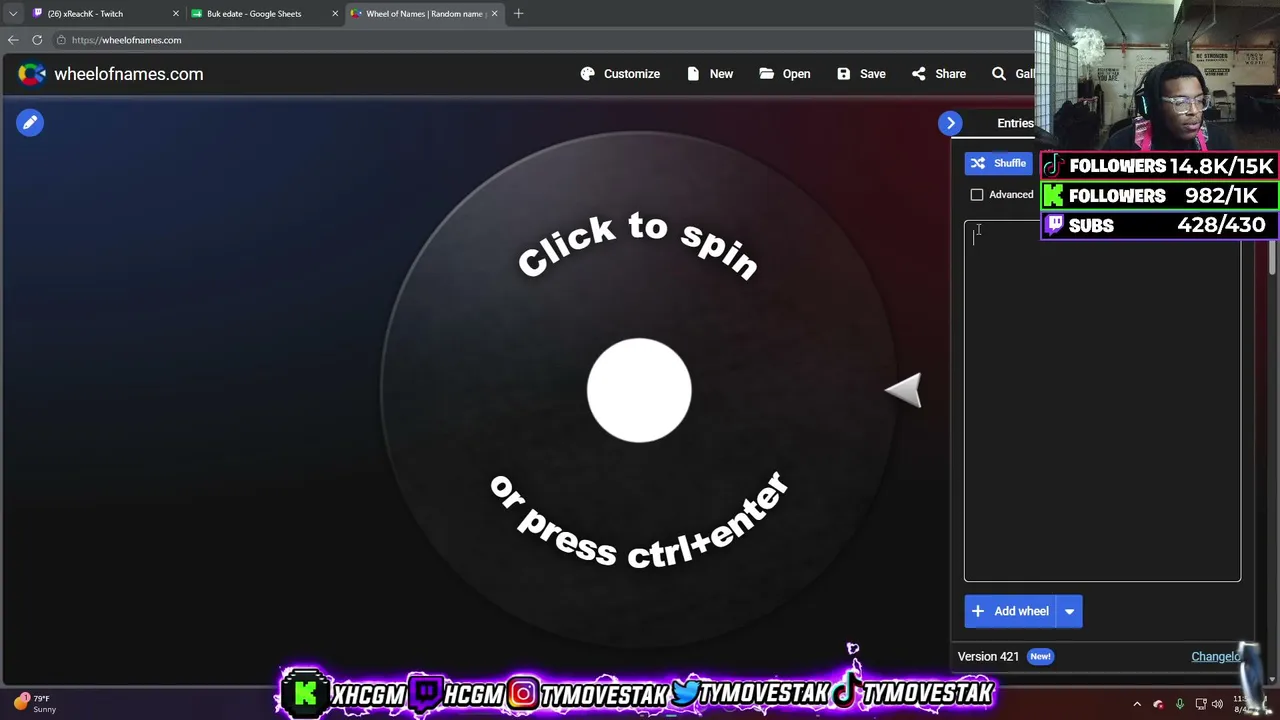This screenshot has width=1280, height=720.
Task: Save the wheel using the Save button
Action: click(861, 74)
